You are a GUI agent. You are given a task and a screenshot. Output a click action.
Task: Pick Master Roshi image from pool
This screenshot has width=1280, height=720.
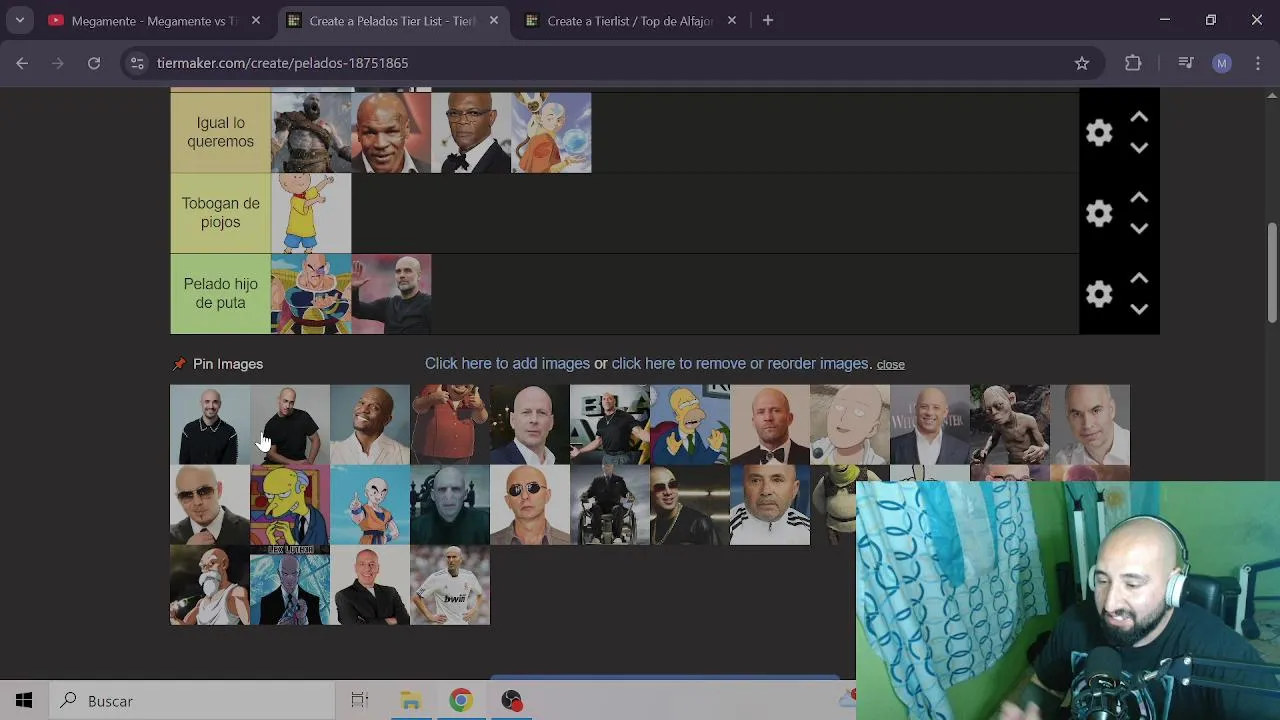(210, 585)
